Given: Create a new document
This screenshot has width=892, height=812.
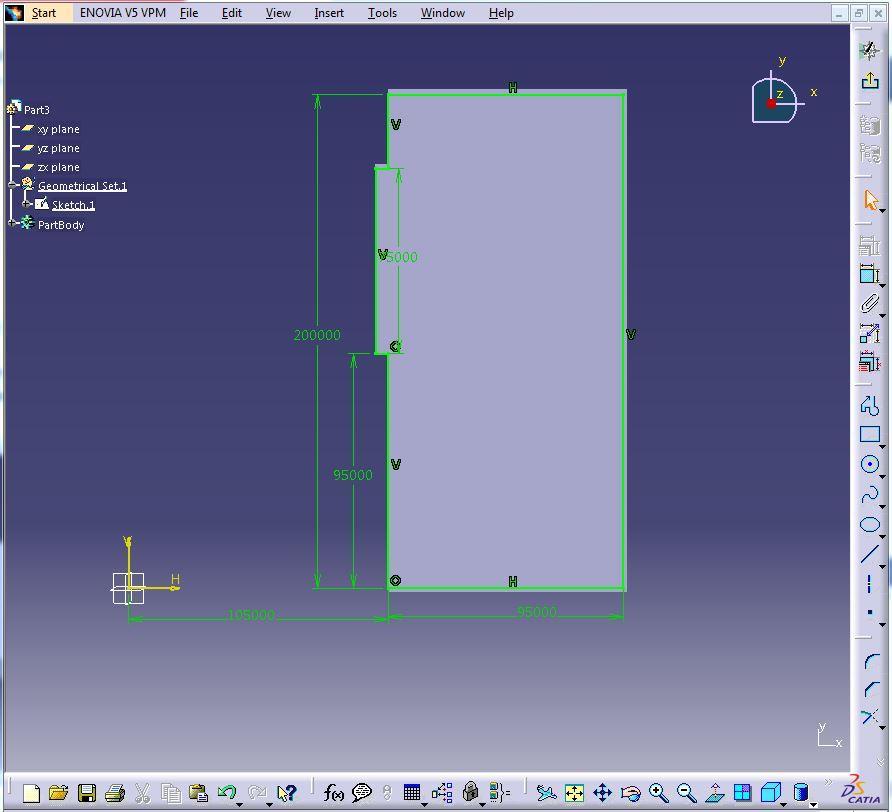Looking at the screenshot, I should click(x=31, y=792).
